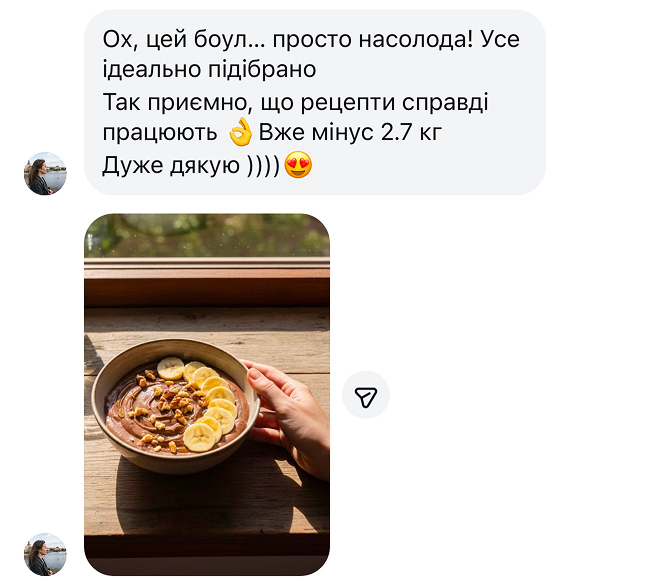The image size is (645, 581).
Task: Click the word "насолода!" in the message
Action: click(416, 40)
